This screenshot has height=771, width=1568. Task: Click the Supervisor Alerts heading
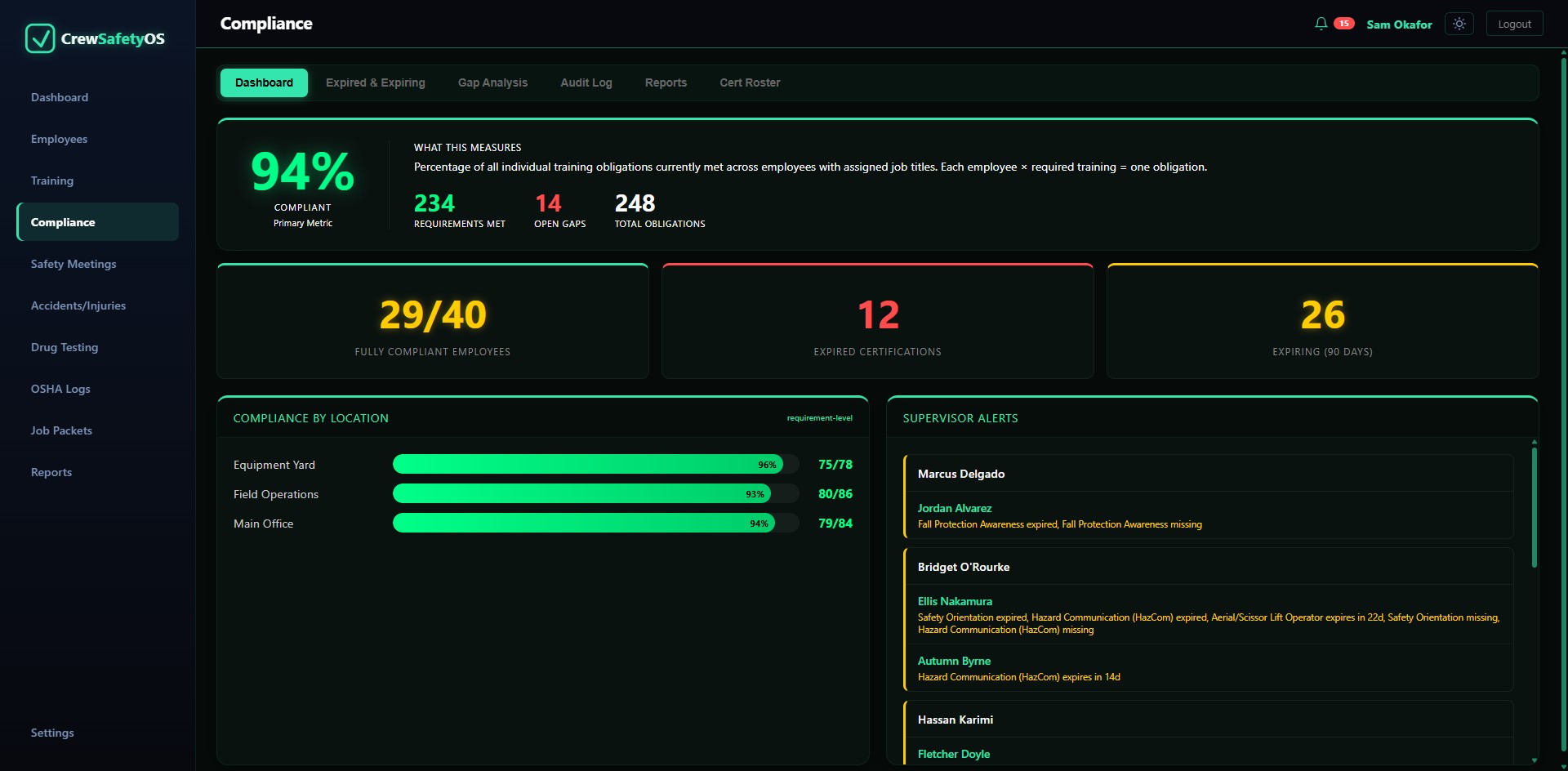click(x=960, y=418)
